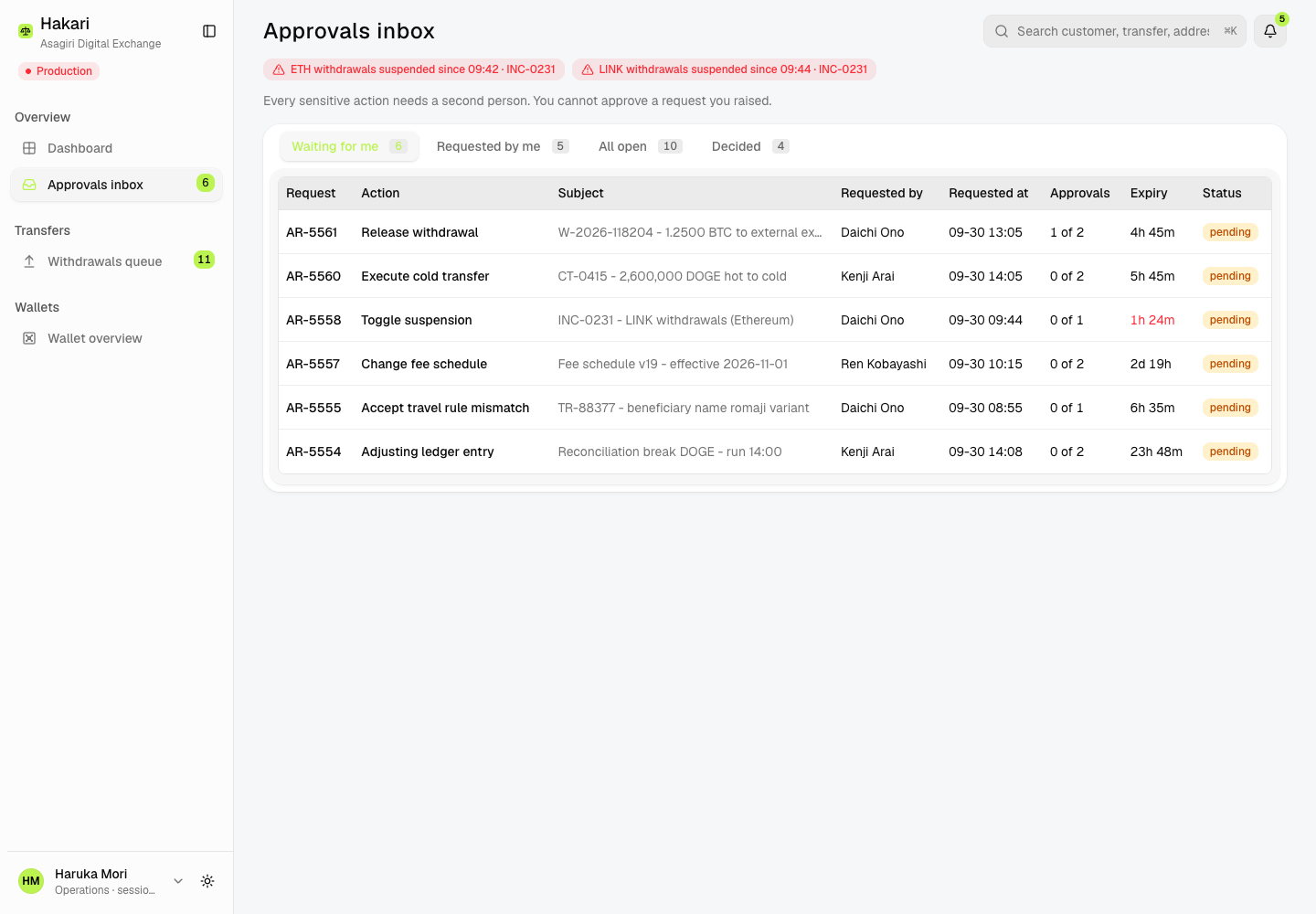Click the Wallet overview icon

click(x=29, y=338)
